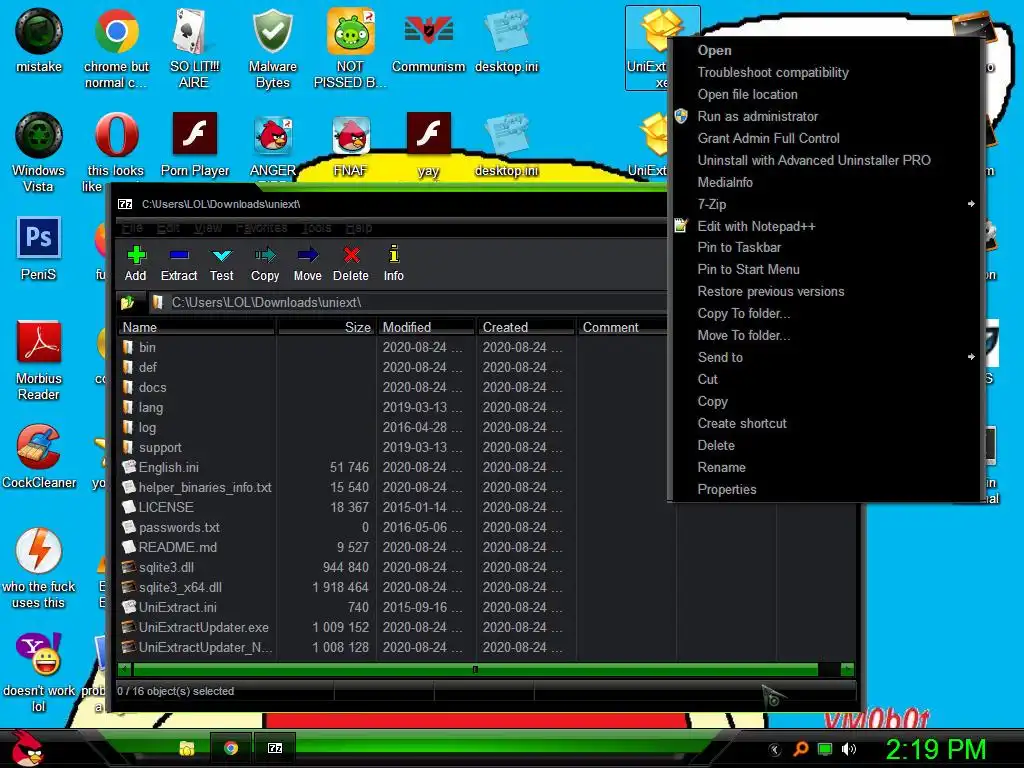Choose Troubleshoot compatibility
Viewport: 1024px width, 768px height.
pyautogui.click(x=825, y=72)
